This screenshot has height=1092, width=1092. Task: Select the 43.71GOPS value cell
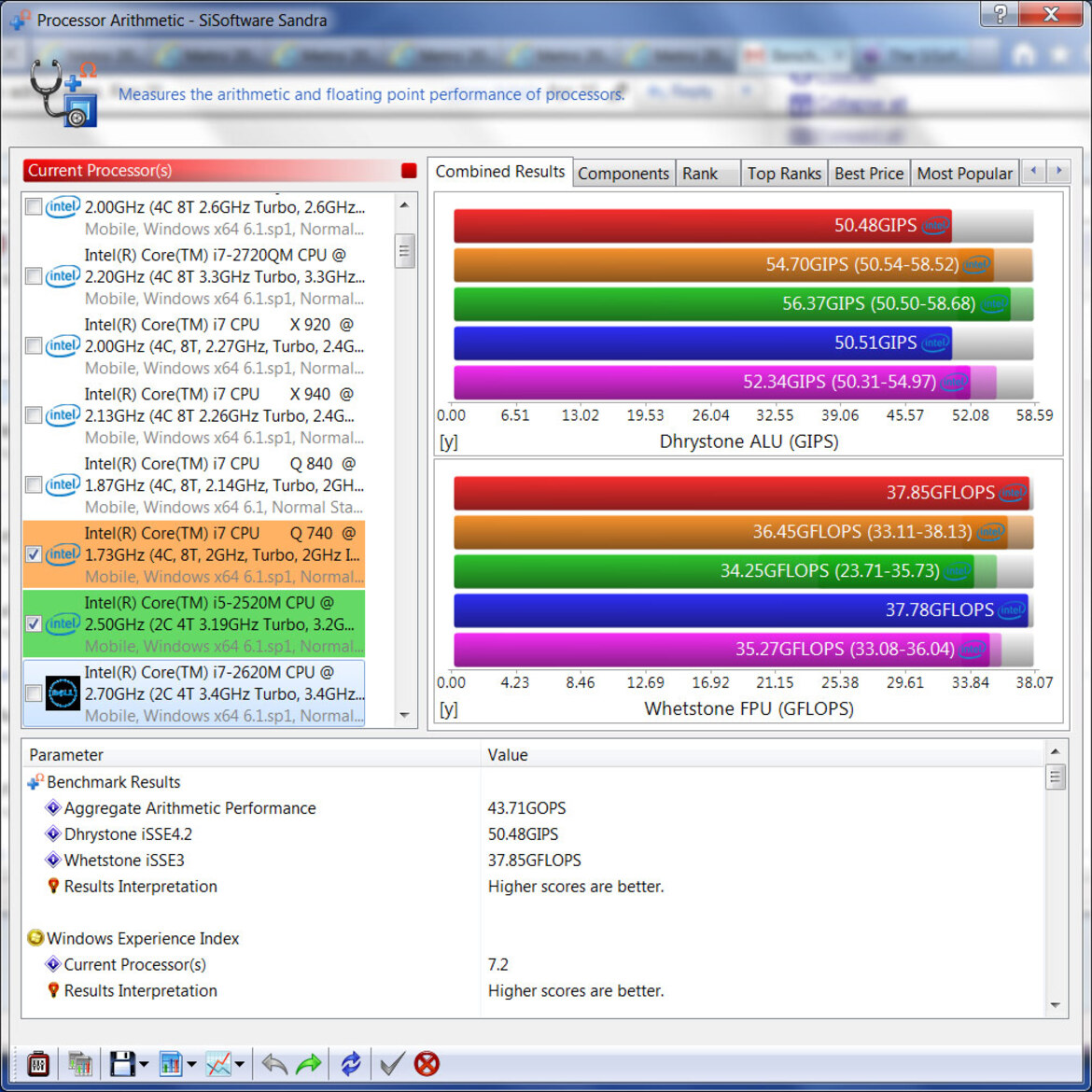(526, 808)
